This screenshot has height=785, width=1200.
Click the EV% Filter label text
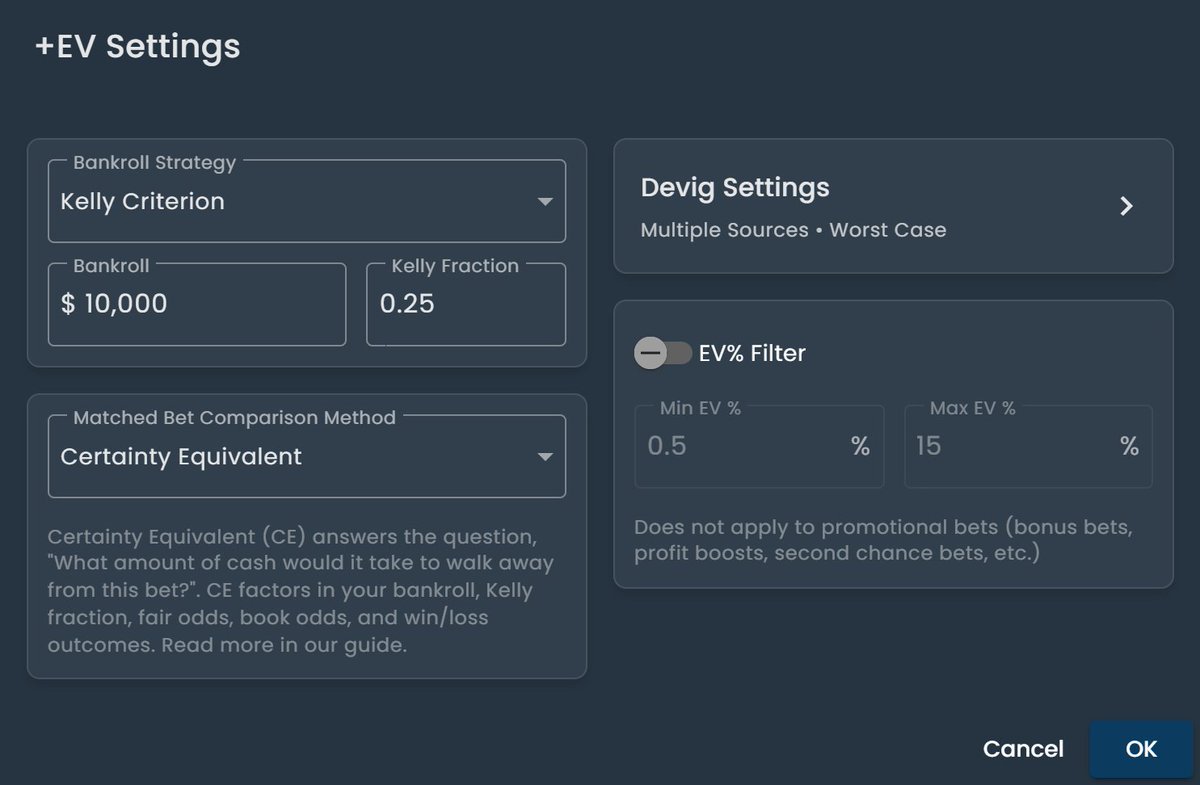[752, 353]
